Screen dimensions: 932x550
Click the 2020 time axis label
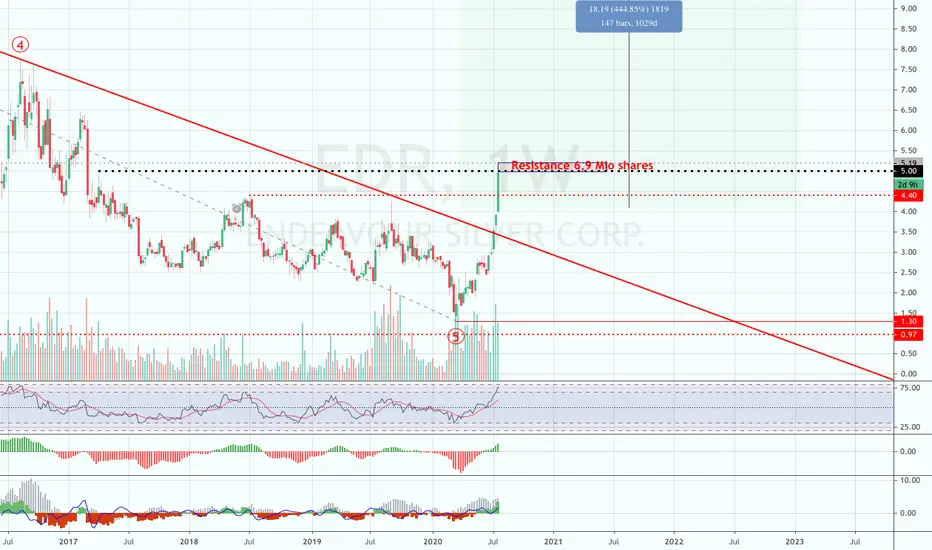pyautogui.click(x=433, y=542)
